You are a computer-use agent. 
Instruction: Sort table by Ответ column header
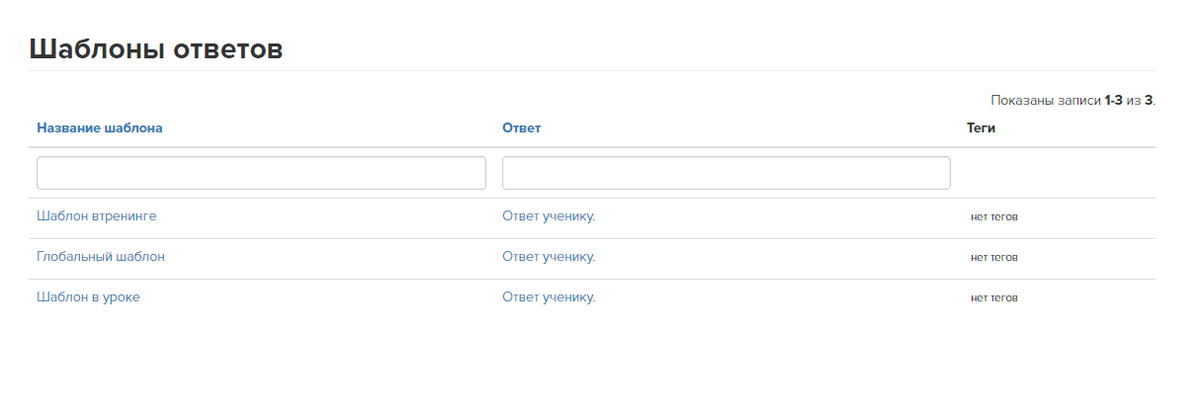coord(522,128)
